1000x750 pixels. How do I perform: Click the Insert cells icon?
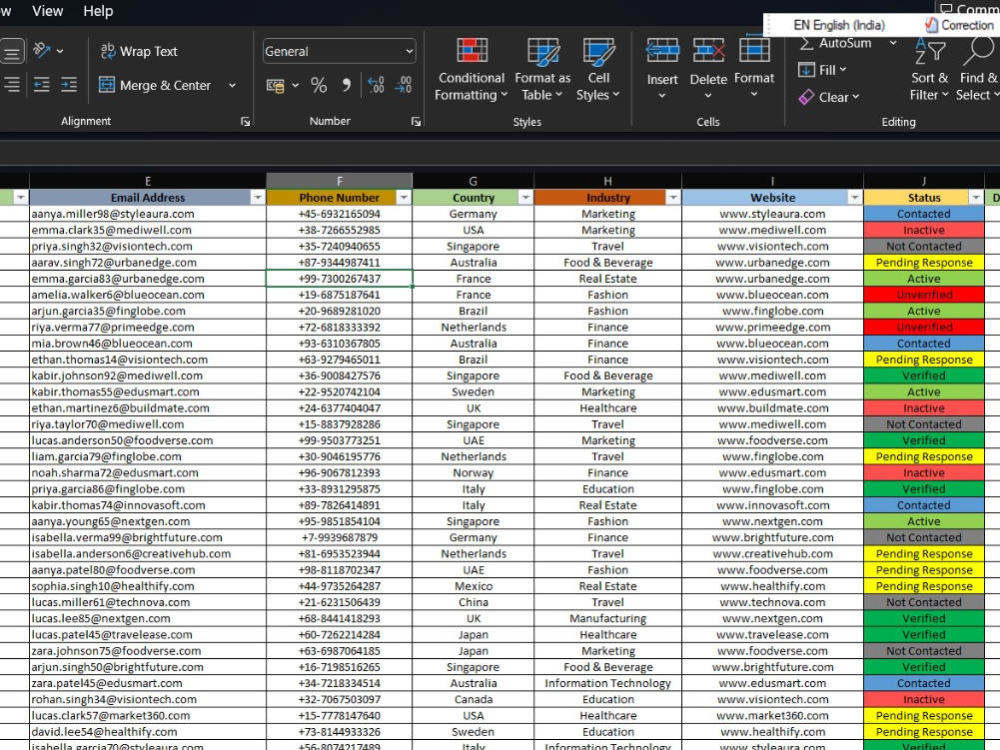(x=662, y=50)
